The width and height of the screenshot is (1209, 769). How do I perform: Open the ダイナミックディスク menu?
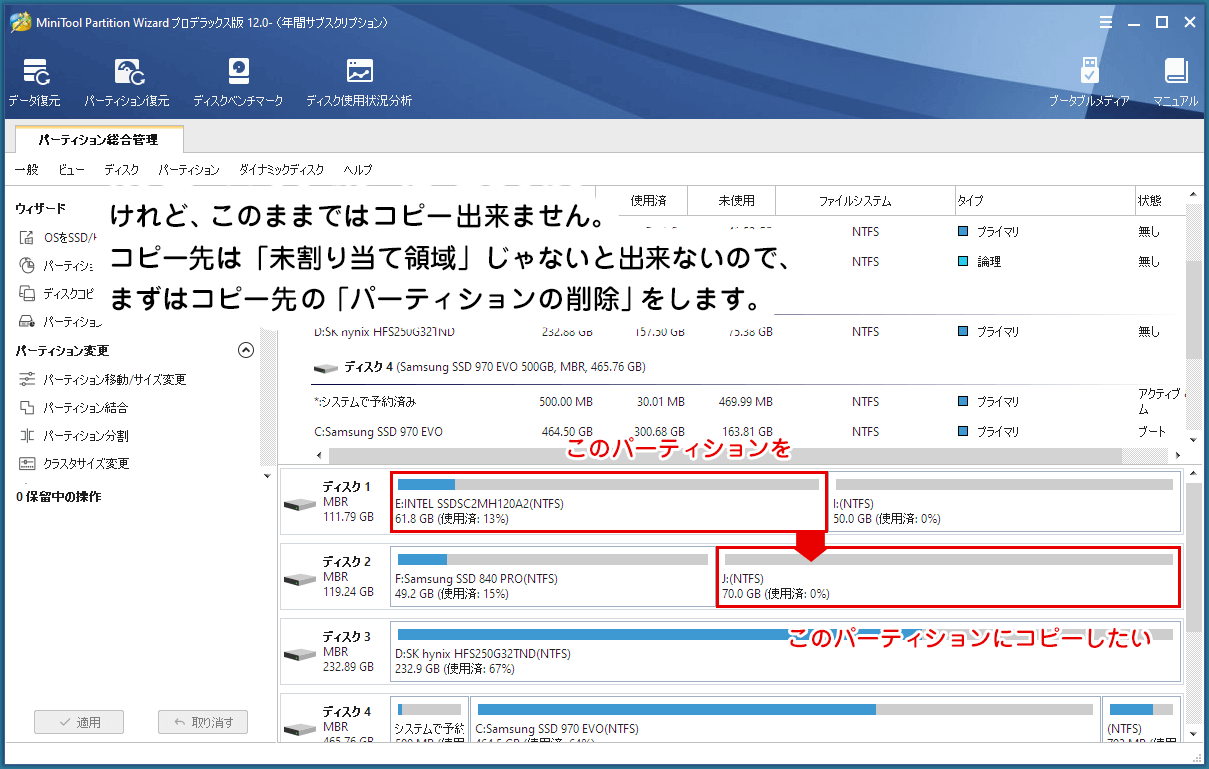click(282, 170)
